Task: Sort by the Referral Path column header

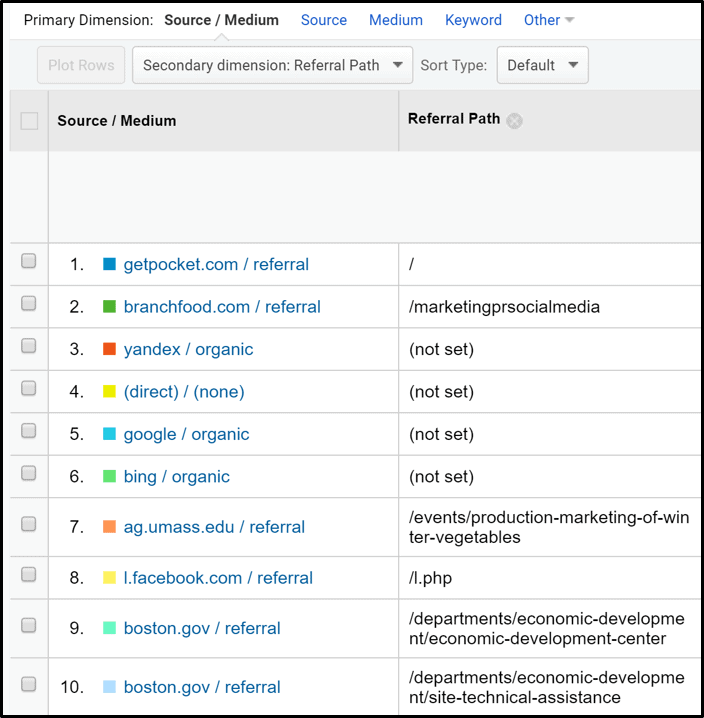Action: click(454, 119)
